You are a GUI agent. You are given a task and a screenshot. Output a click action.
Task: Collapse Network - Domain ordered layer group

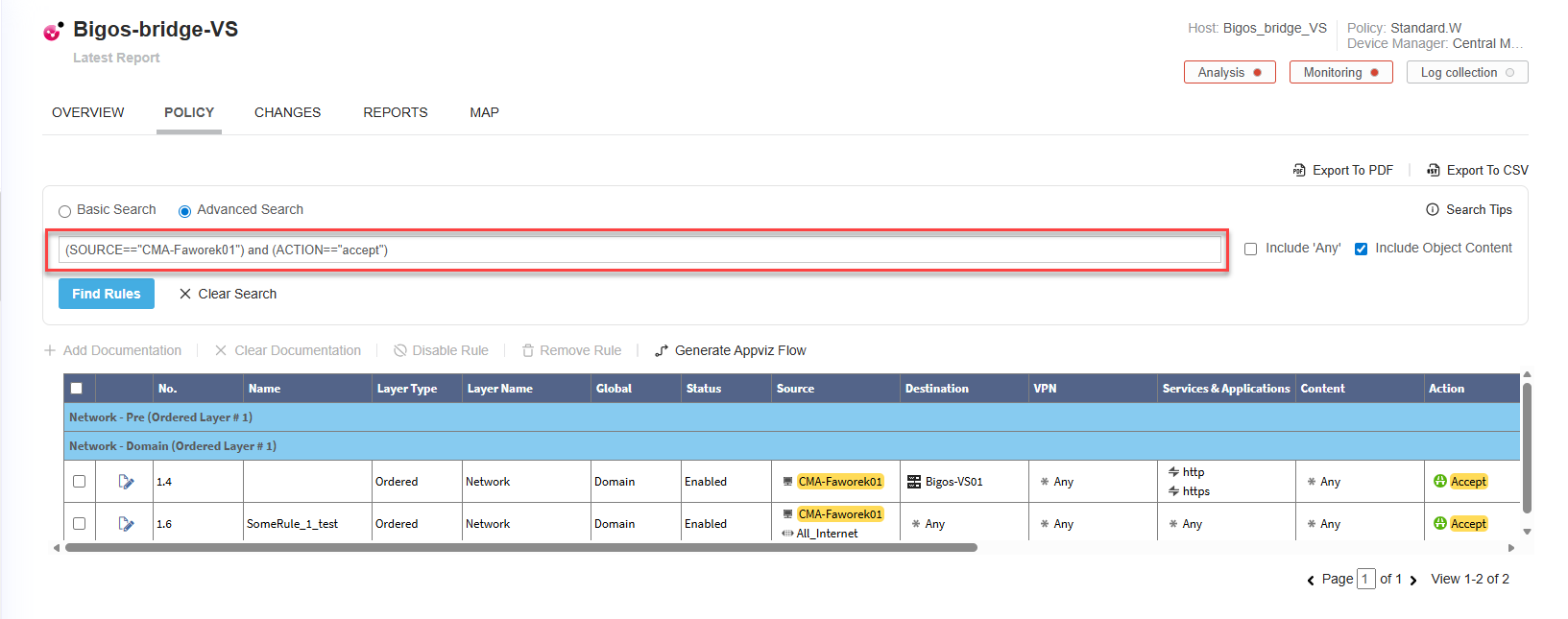(x=173, y=446)
